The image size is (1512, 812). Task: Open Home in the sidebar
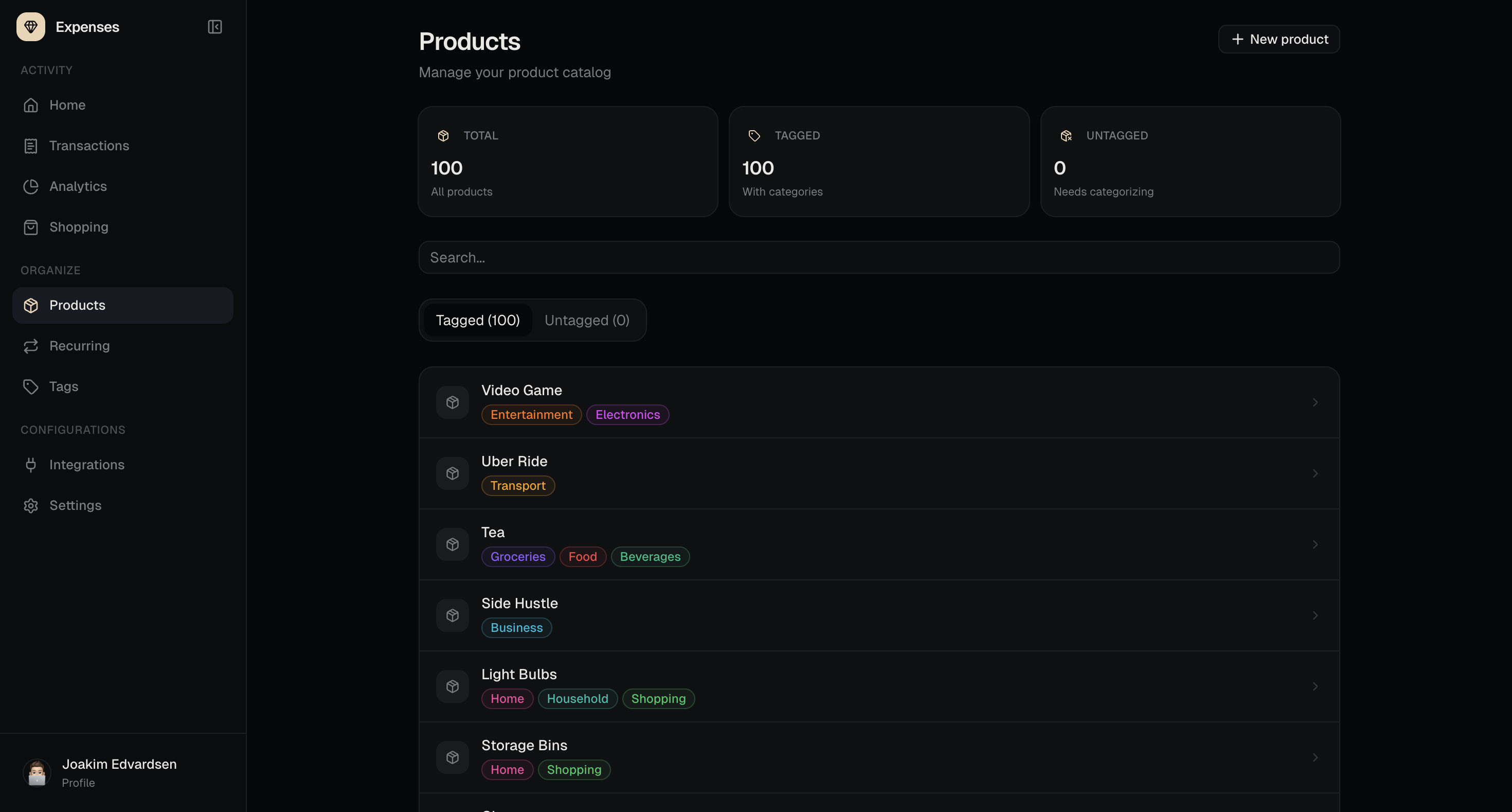click(123, 105)
